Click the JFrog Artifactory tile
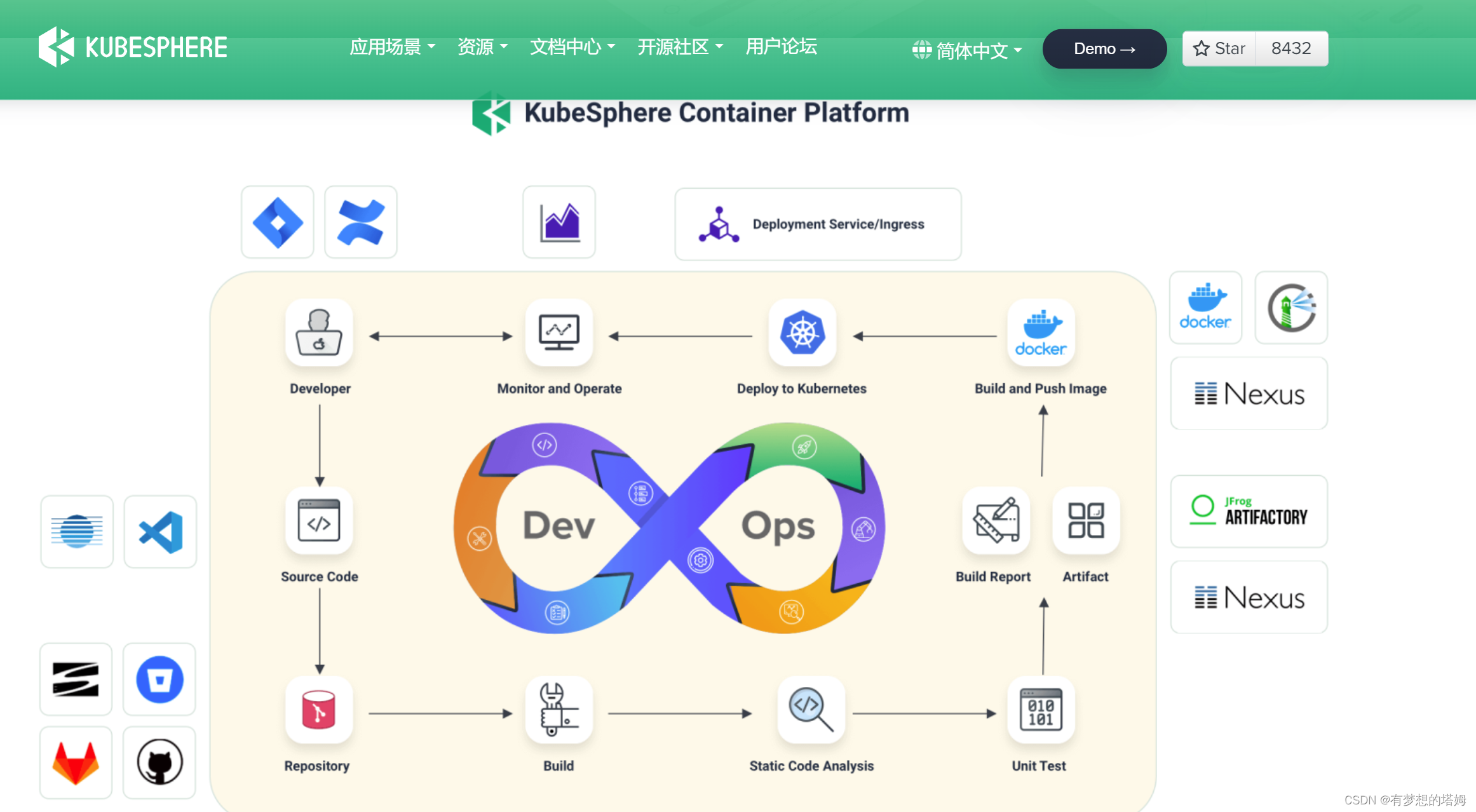 pos(1249,511)
